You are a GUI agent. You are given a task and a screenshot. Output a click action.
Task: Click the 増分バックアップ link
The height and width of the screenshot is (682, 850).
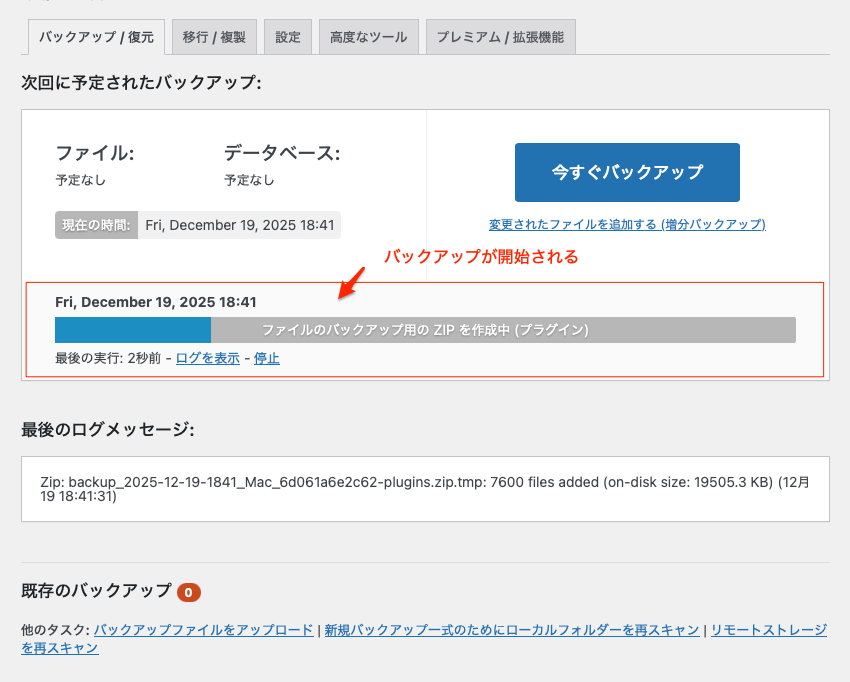(x=627, y=224)
